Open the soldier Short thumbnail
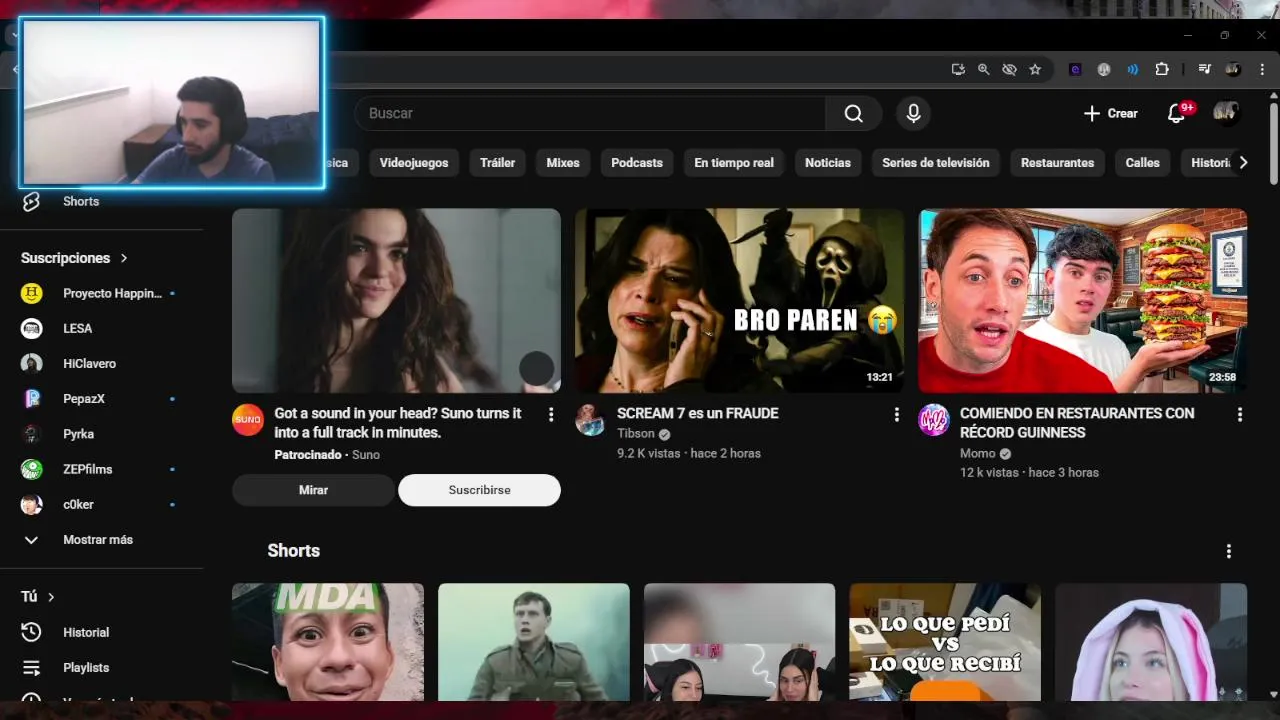Screen dimensions: 1280x720 pyautogui.click(x=534, y=642)
